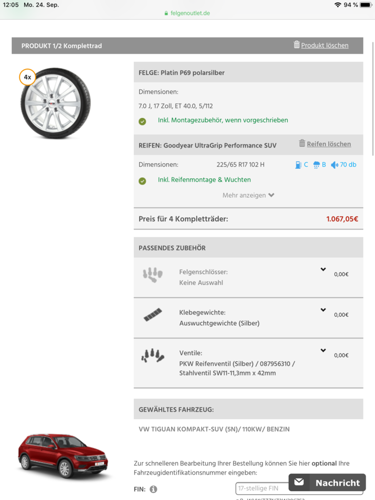Click the 70 db noise rating icon
This screenshot has width=375, height=500.
334,165
